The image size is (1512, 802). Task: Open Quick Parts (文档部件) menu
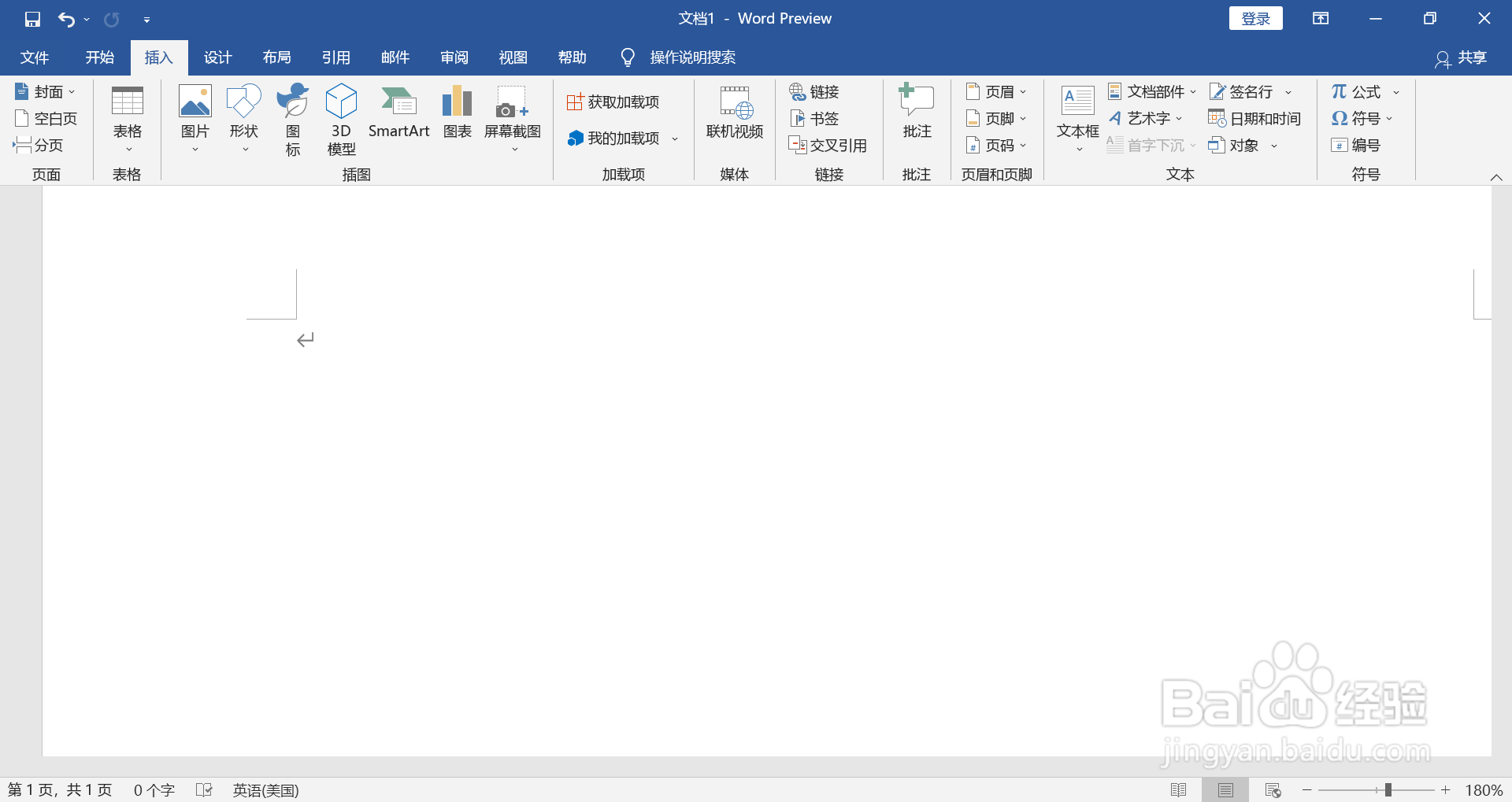[1152, 92]
